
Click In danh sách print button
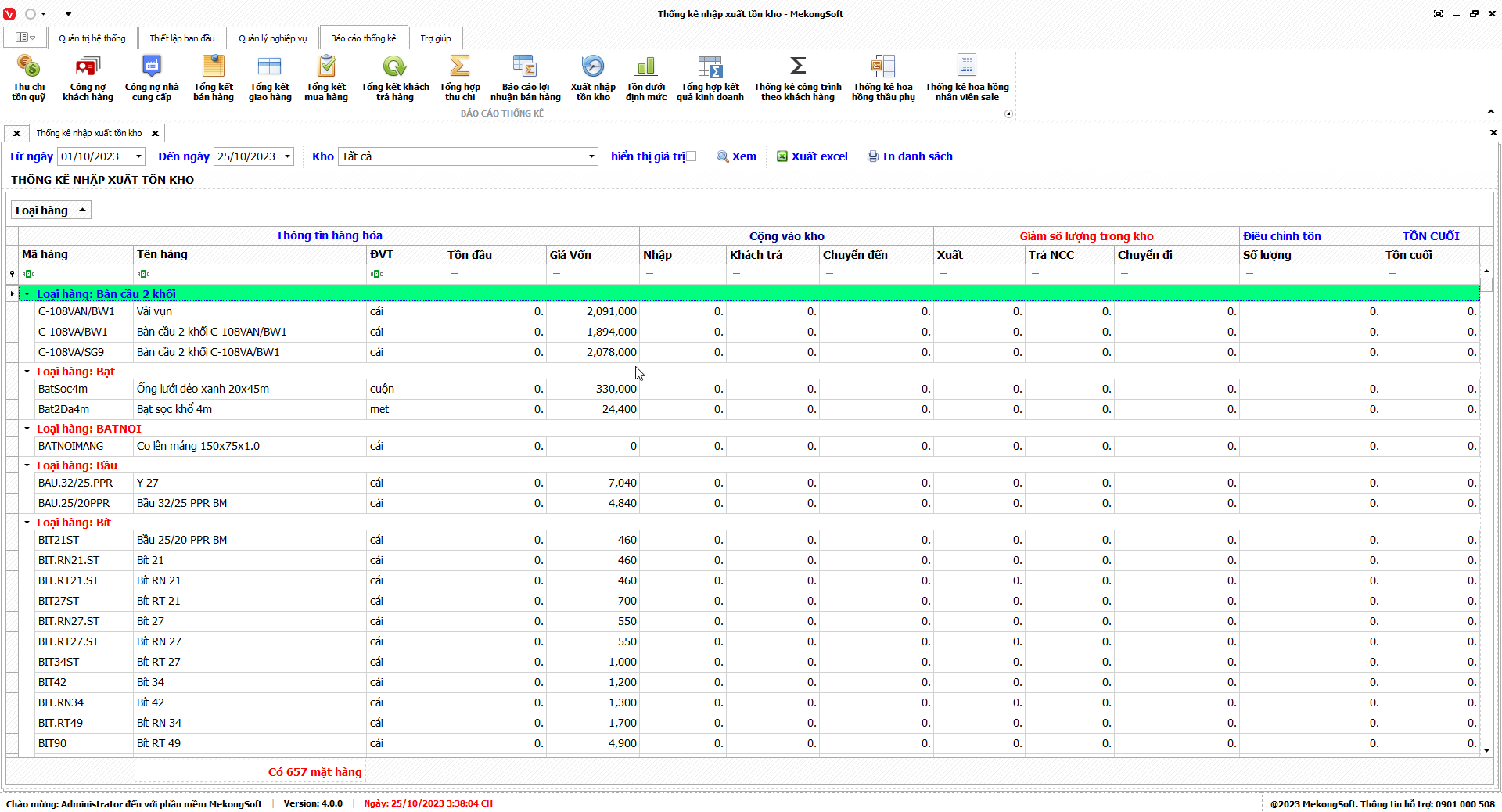(x=909, y=156)
